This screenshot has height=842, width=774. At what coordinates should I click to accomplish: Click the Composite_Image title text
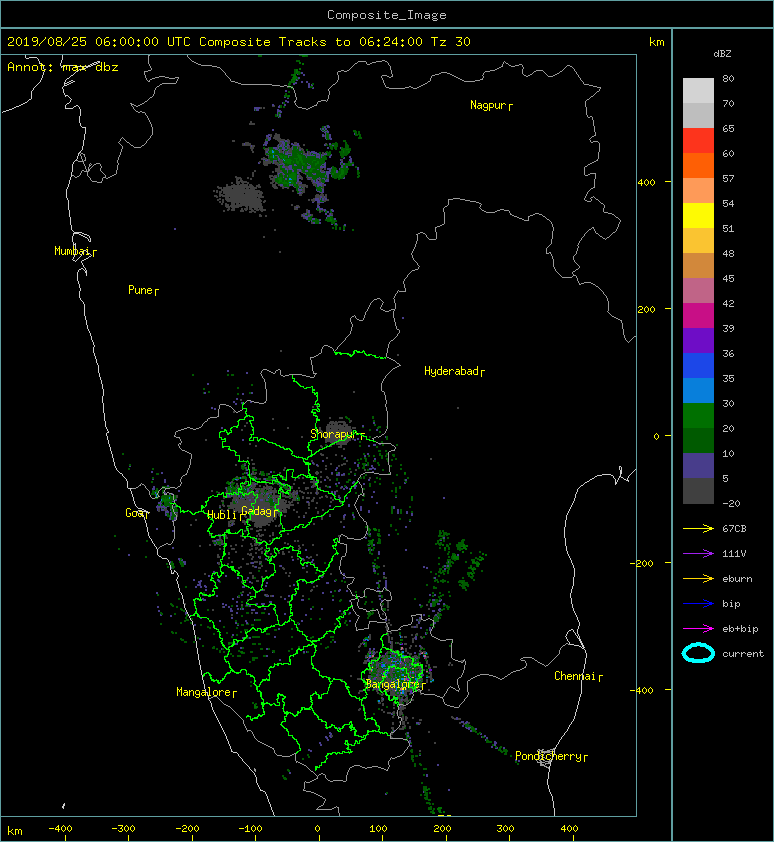click(x=387, y=15)
